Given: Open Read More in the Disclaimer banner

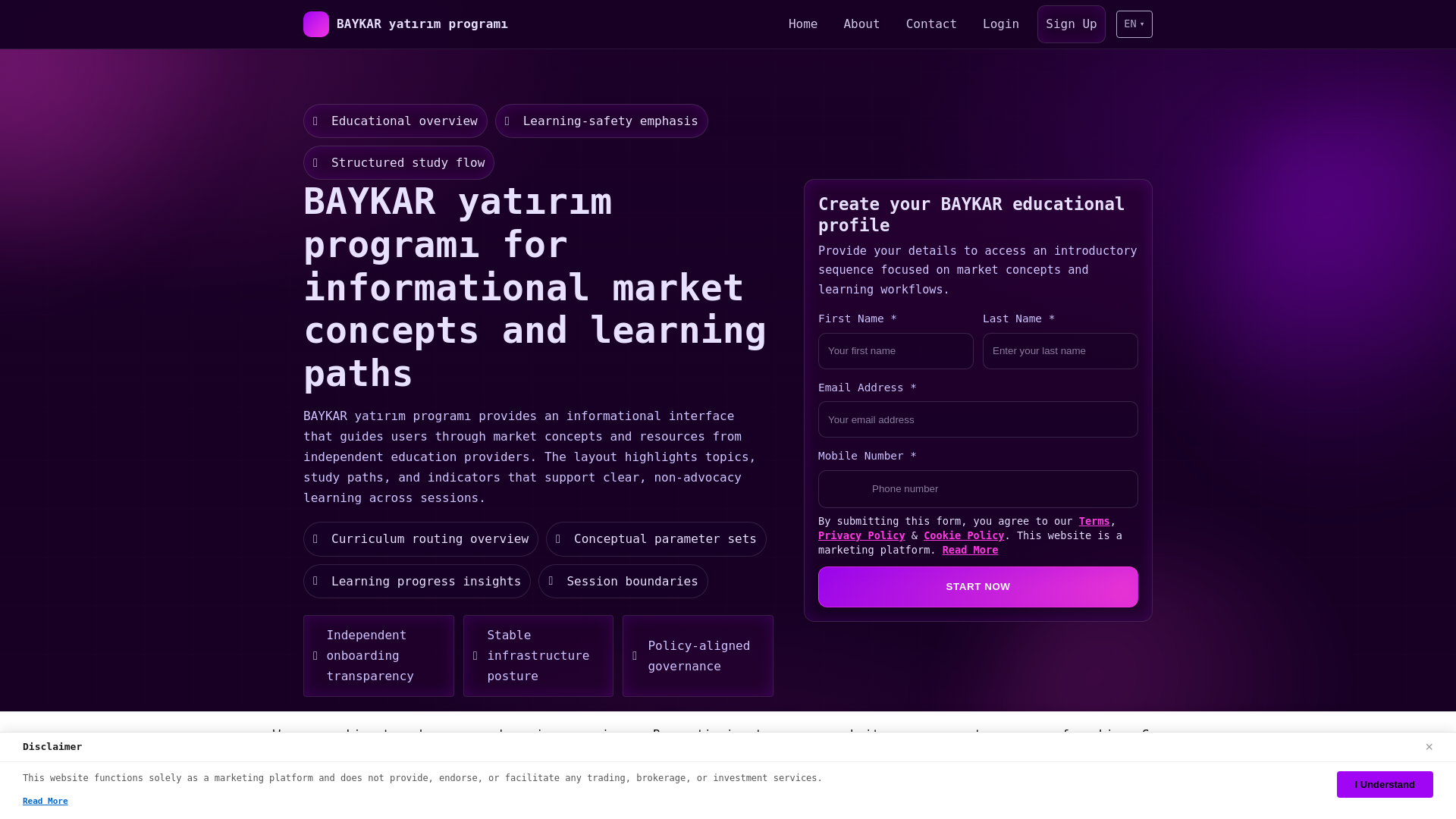Looking at the screenshot, I should point(45,802).
